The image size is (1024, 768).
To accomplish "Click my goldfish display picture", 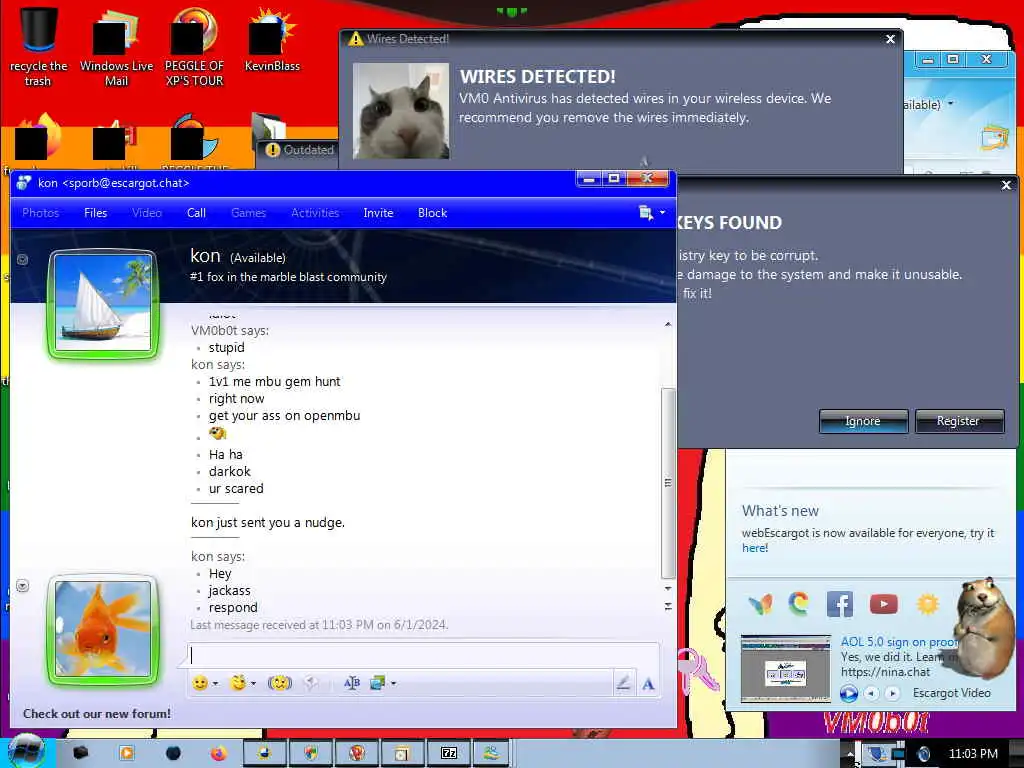I will pyautogui.click(x=103, y=629).
